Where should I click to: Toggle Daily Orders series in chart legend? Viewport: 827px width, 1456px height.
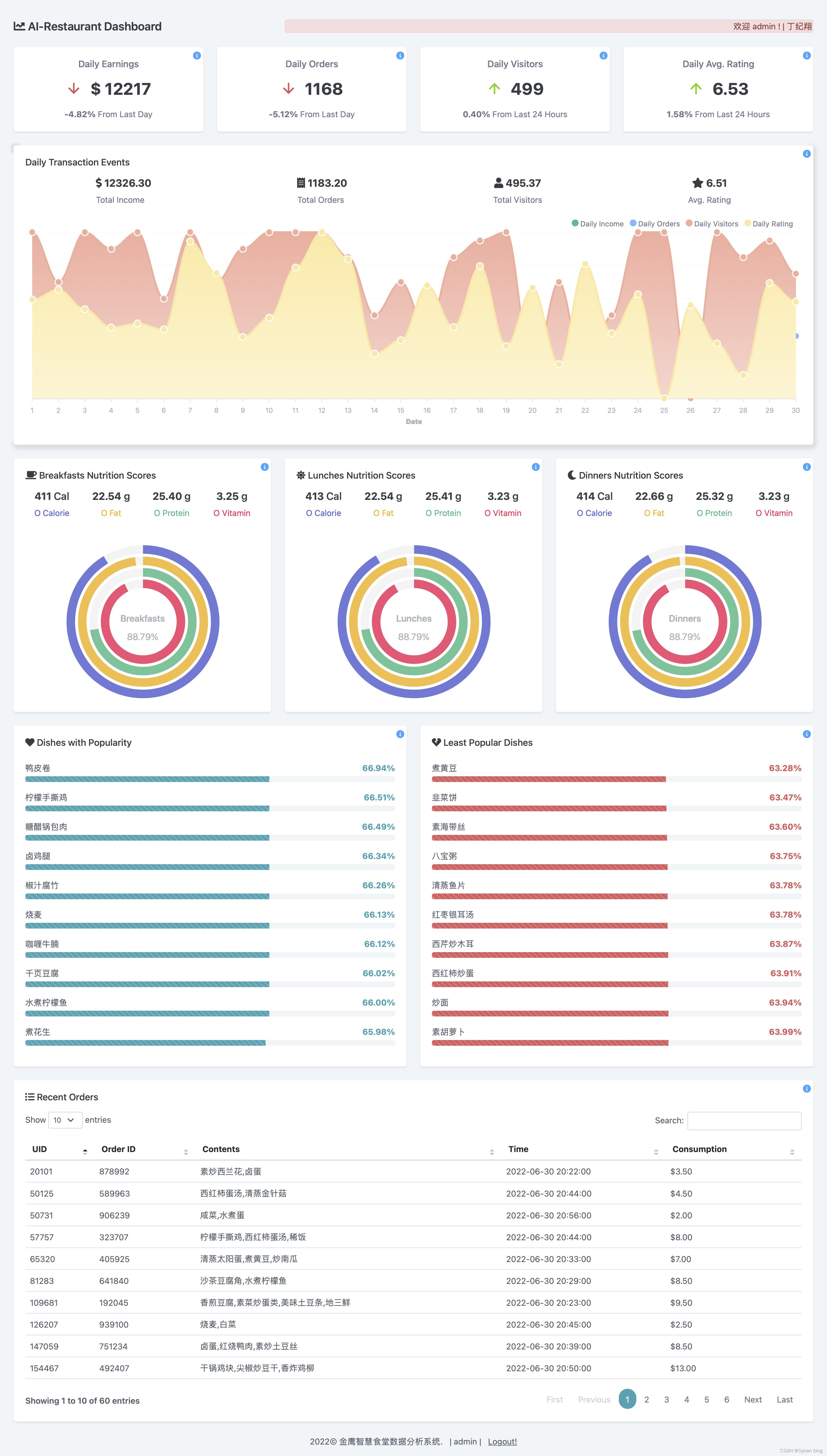pos(654,224)
